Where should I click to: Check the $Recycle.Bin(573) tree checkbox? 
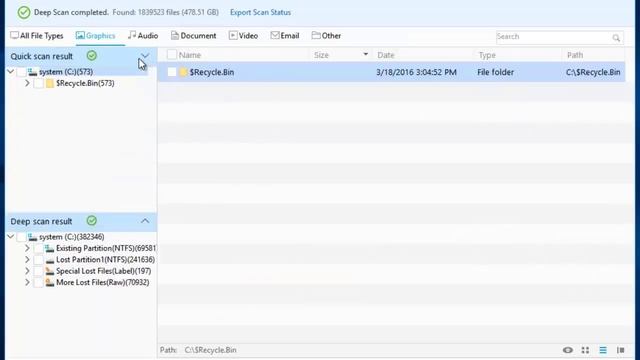click(x=38, y=83)
